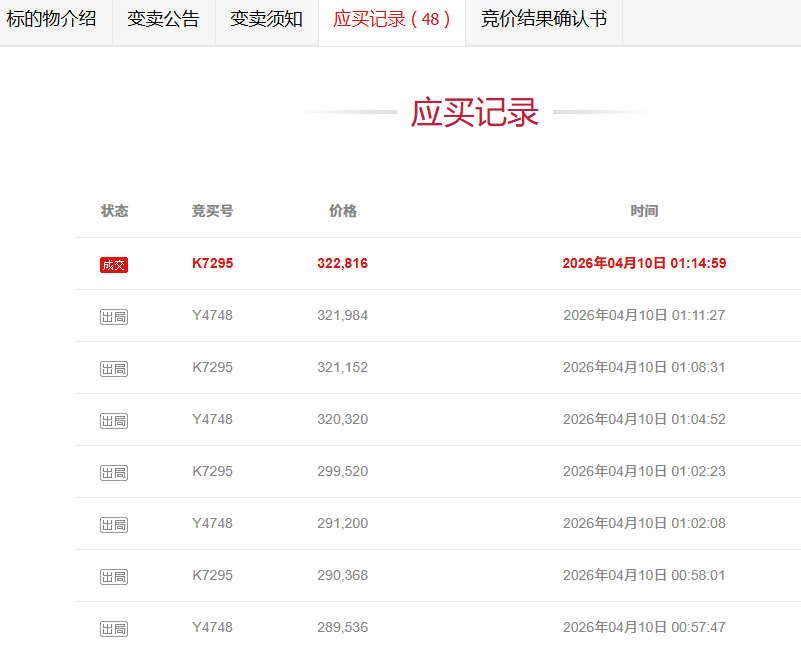The width and height of the screenshot is (801, 652).
Task: Click the timestamp 2026年04月10日 01:14:59
Action: coord(643,263)
